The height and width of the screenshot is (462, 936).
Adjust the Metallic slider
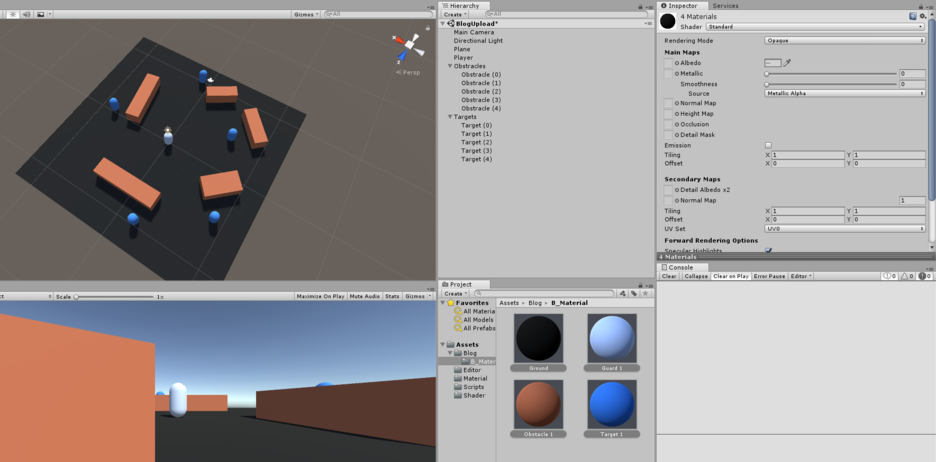coord(831,73)
